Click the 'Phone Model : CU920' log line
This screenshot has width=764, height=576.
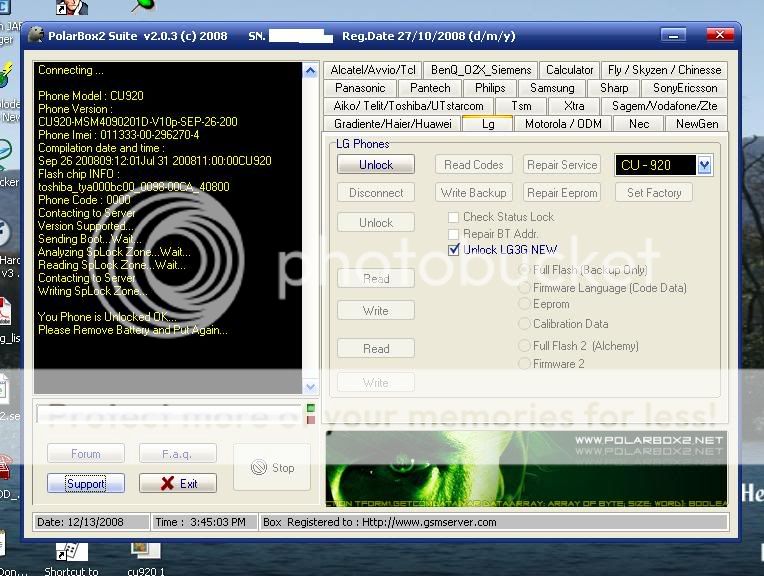coord(91,96)
